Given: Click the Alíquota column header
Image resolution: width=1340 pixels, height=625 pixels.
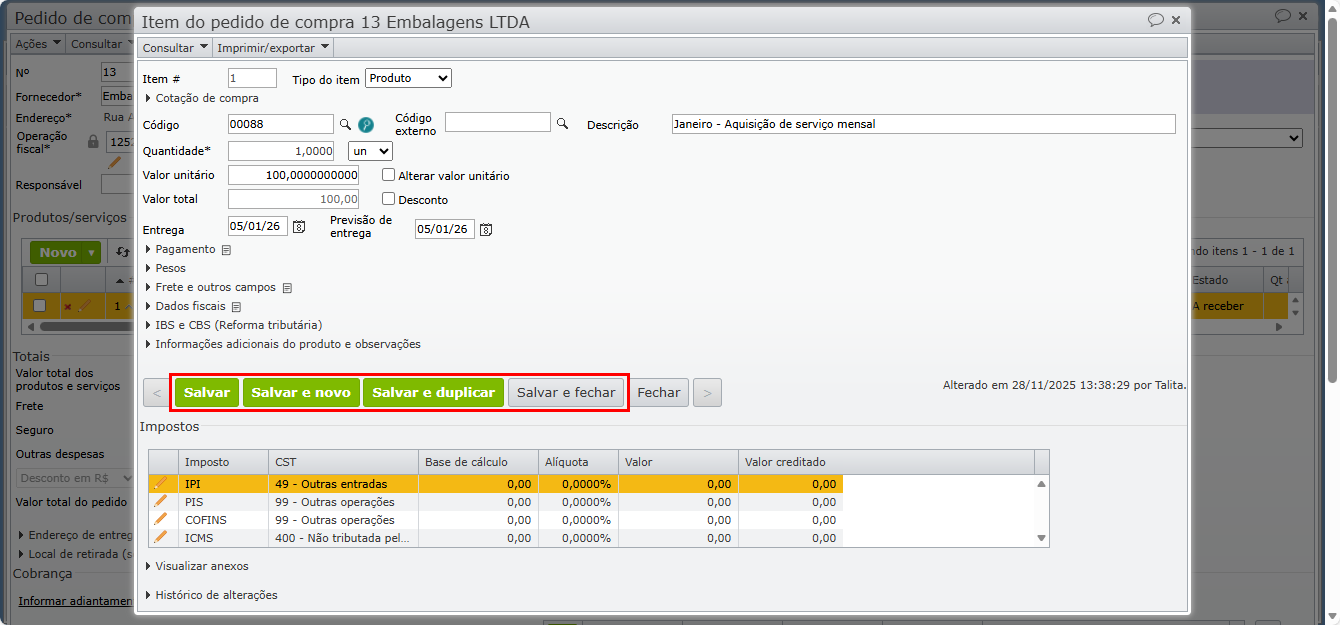Looking at the screenshot, I should [x=577, y=462].
